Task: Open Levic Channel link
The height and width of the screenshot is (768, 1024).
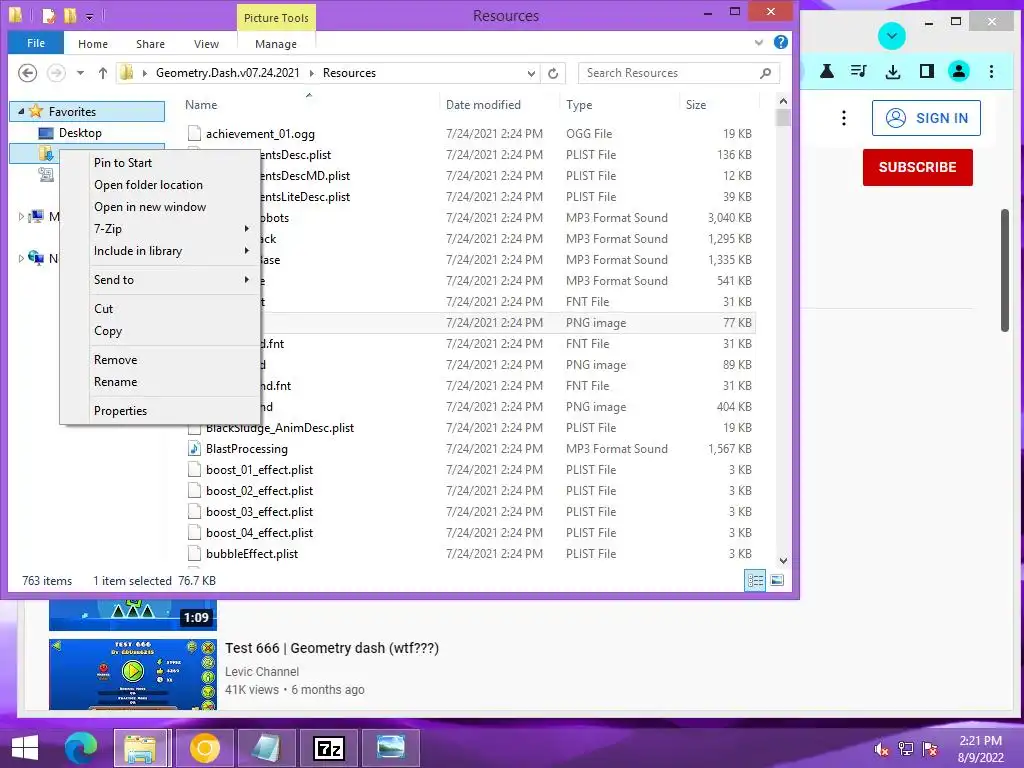Action: pos(262,672)
